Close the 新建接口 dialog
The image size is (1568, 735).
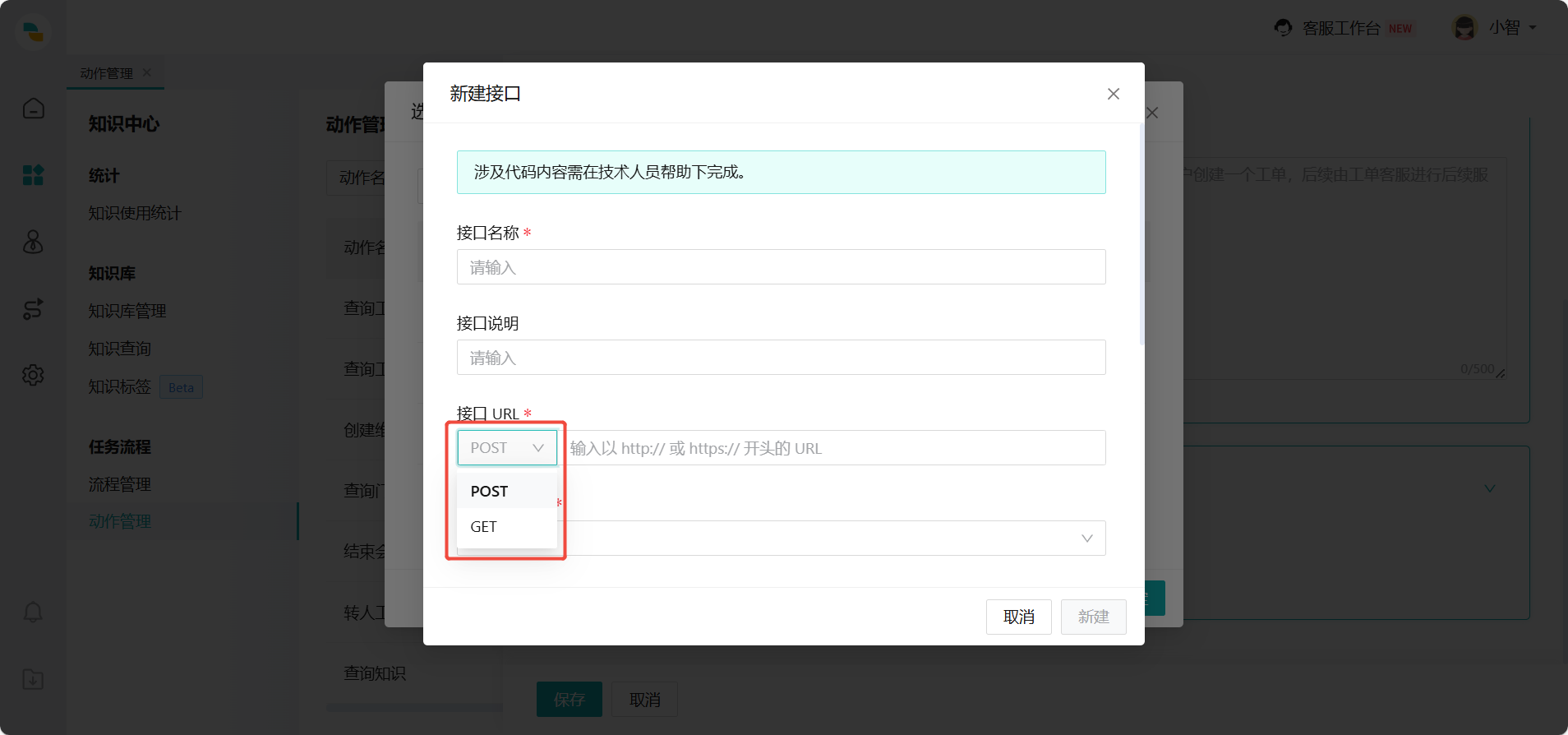tap(1114, 94)
